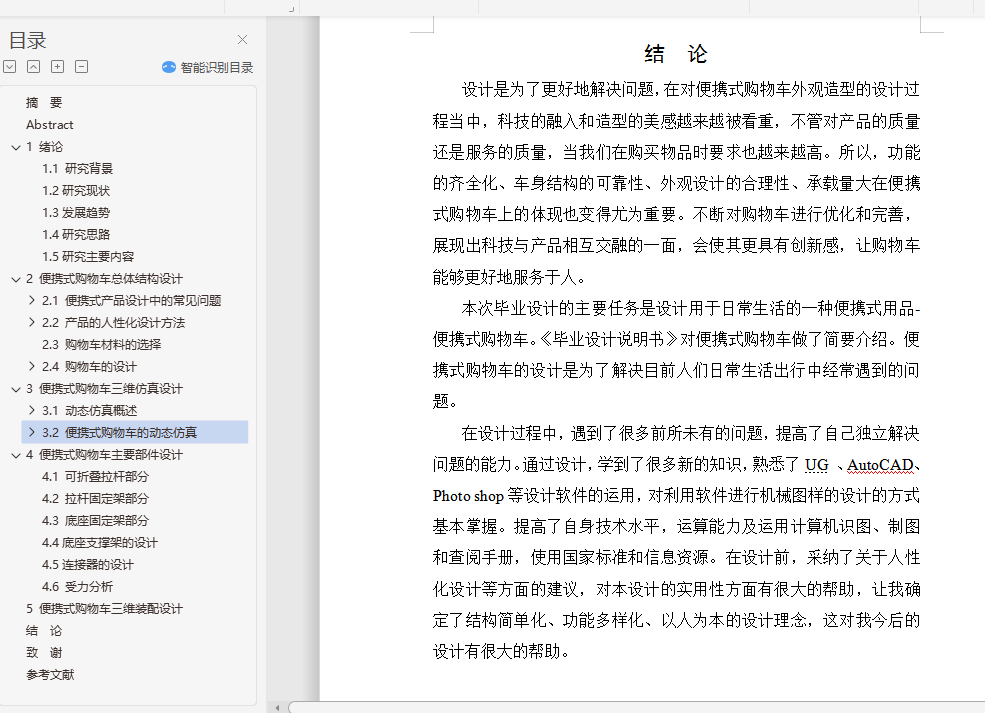Select 4 便携式购物车主要部件设计 heading
Image resolution: width=985 pixels, height=713 pixels.
[104, 454]
